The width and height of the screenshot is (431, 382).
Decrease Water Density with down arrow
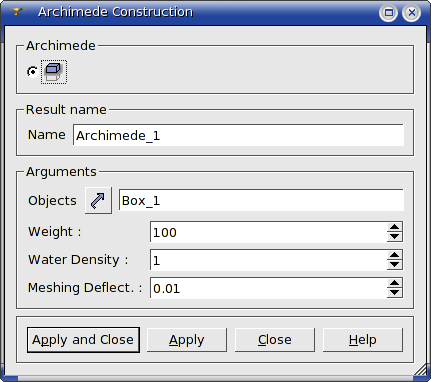click(x=395, y=265)
